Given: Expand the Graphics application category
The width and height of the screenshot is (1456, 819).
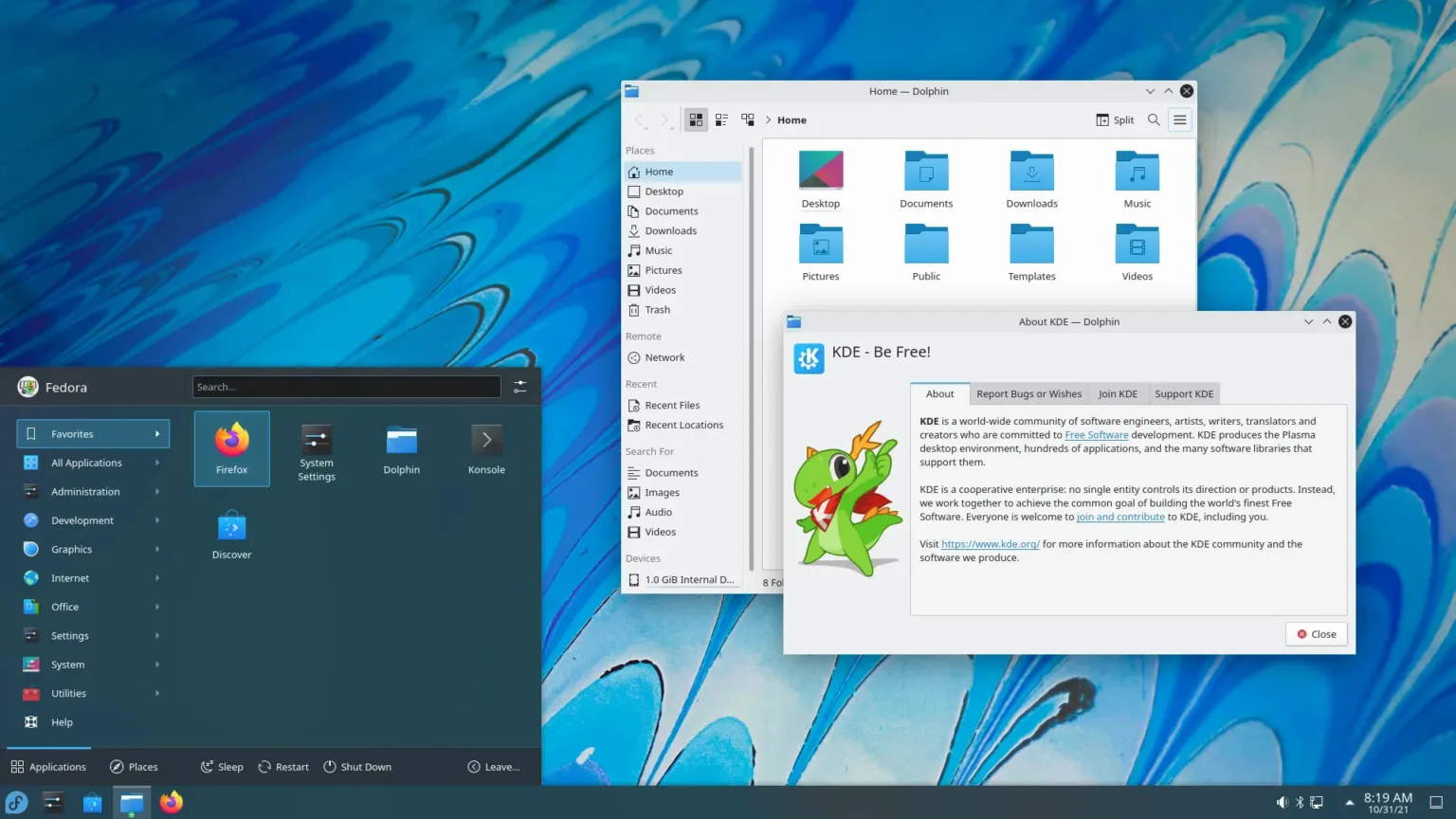Looking at the screenshot, I should [x=71, y=549].
